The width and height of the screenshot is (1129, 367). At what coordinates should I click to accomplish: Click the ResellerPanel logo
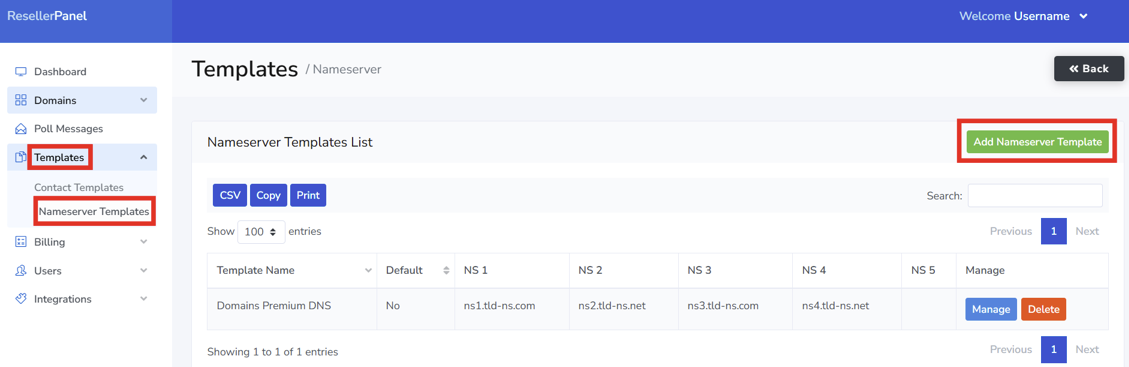click(x=47, y=15)
